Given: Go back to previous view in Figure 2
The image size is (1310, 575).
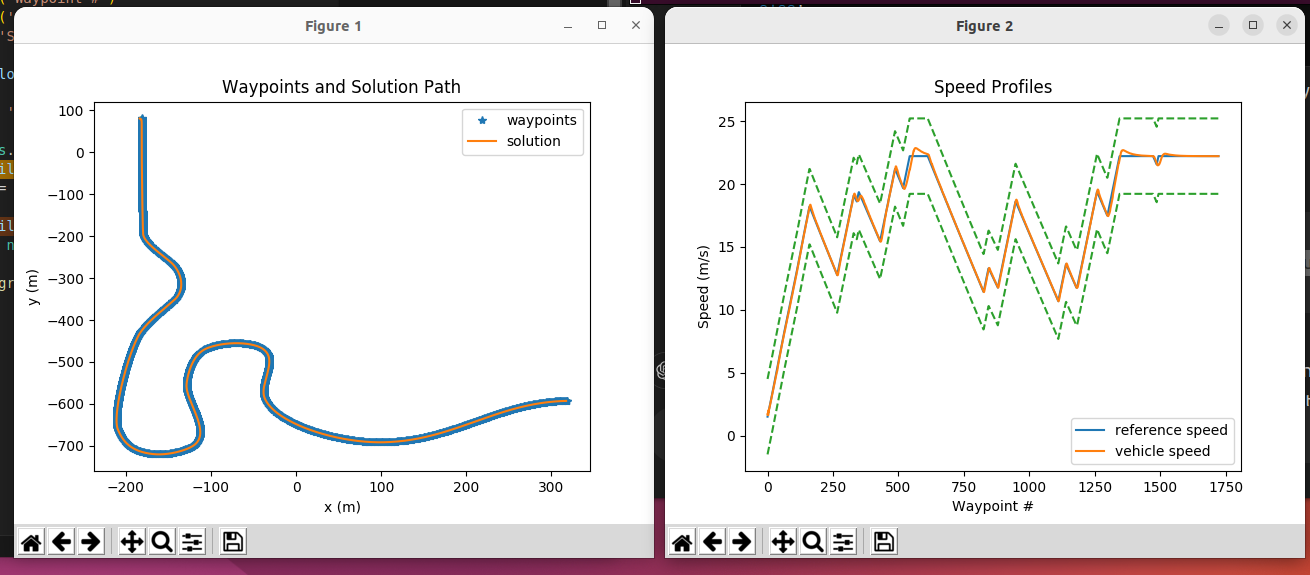Looking at the screenshot, I should pyautogui.click(x=712, y=542).
